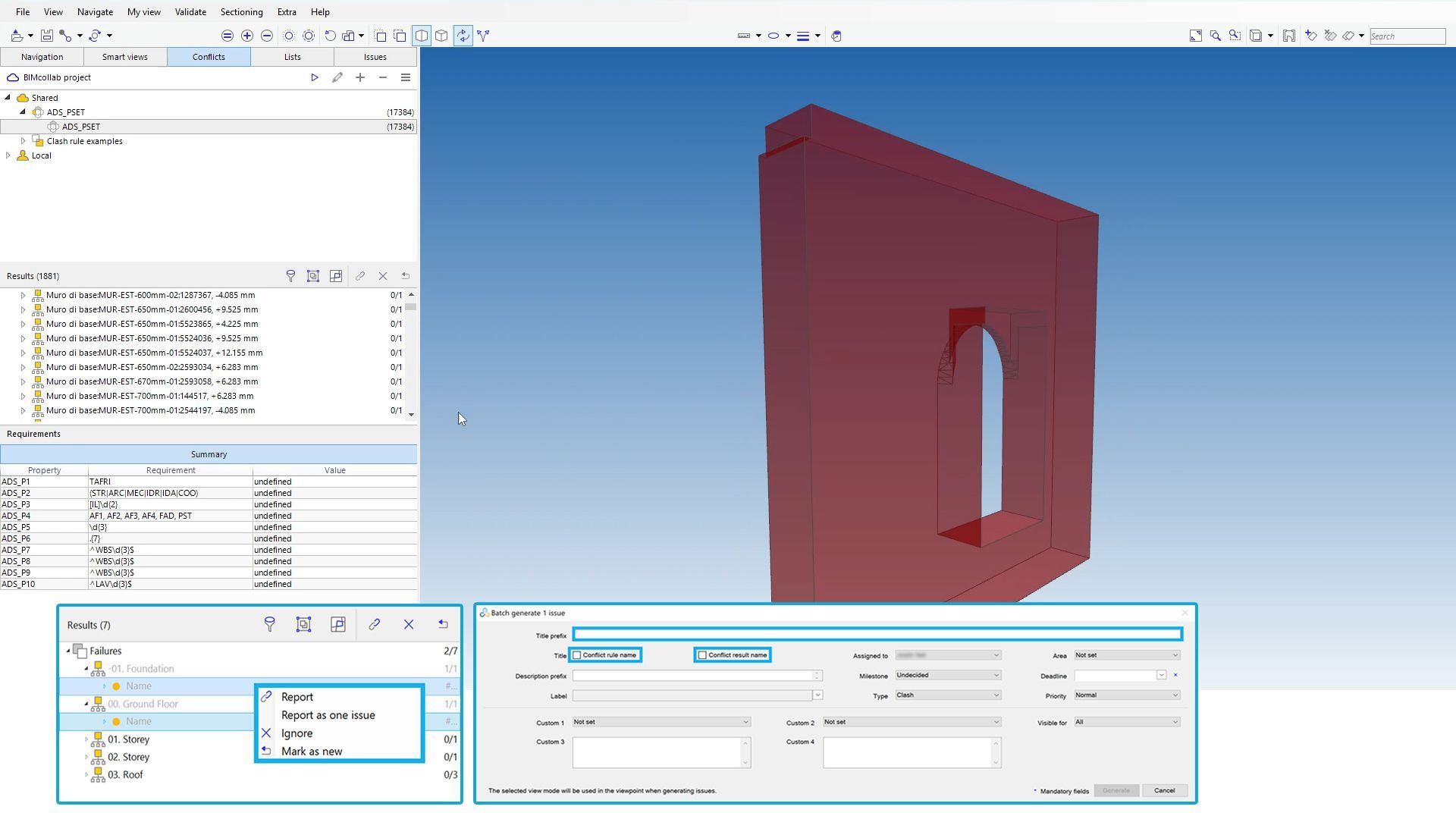Click zoom in toolbar icon
Screen dimensions: 1456x819
pyautogui.click(x=247, y=36)
